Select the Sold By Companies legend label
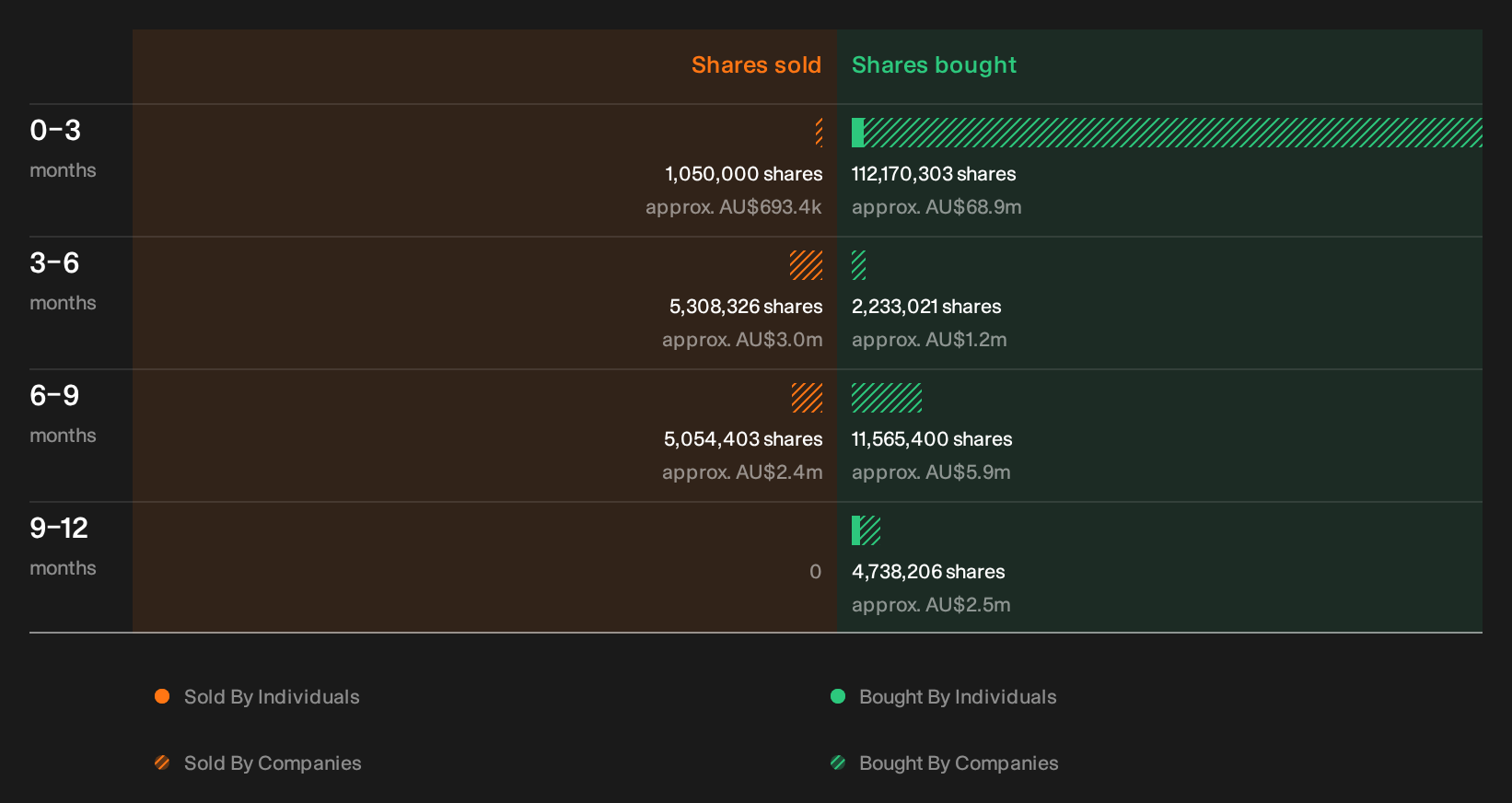The image size is (1512, 803). [x=273, y=763]
